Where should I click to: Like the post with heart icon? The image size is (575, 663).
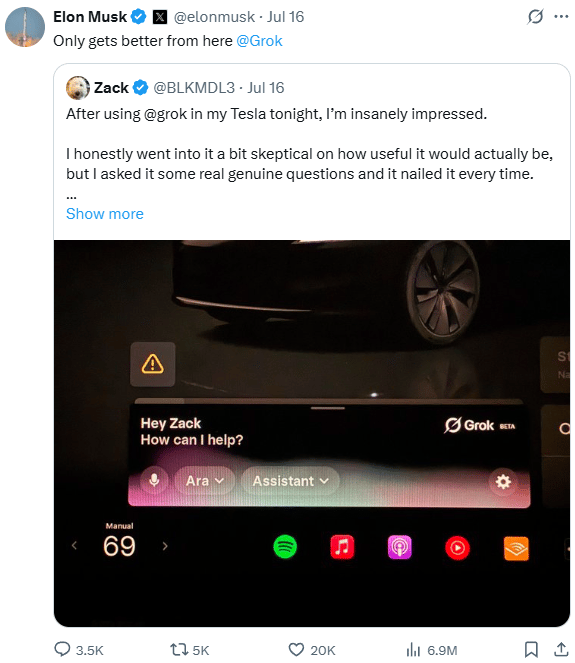(x=296, y=649)
